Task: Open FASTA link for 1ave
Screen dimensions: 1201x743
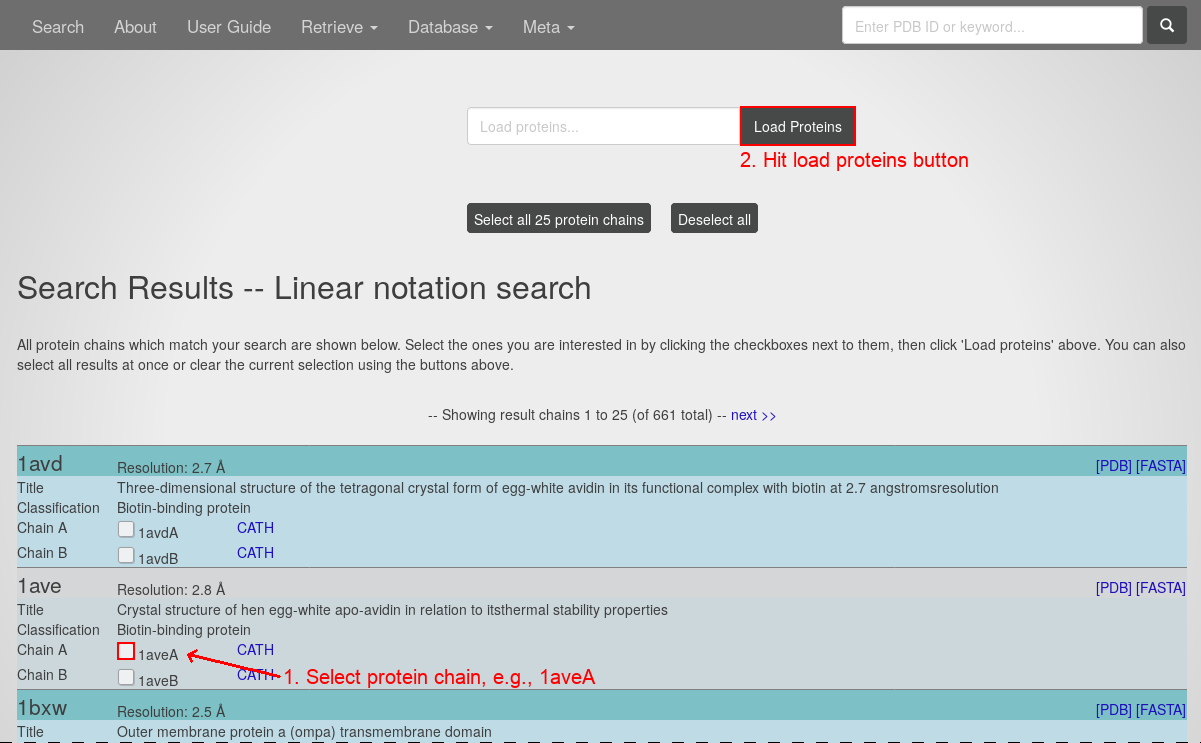Action: coord(1160,588)
